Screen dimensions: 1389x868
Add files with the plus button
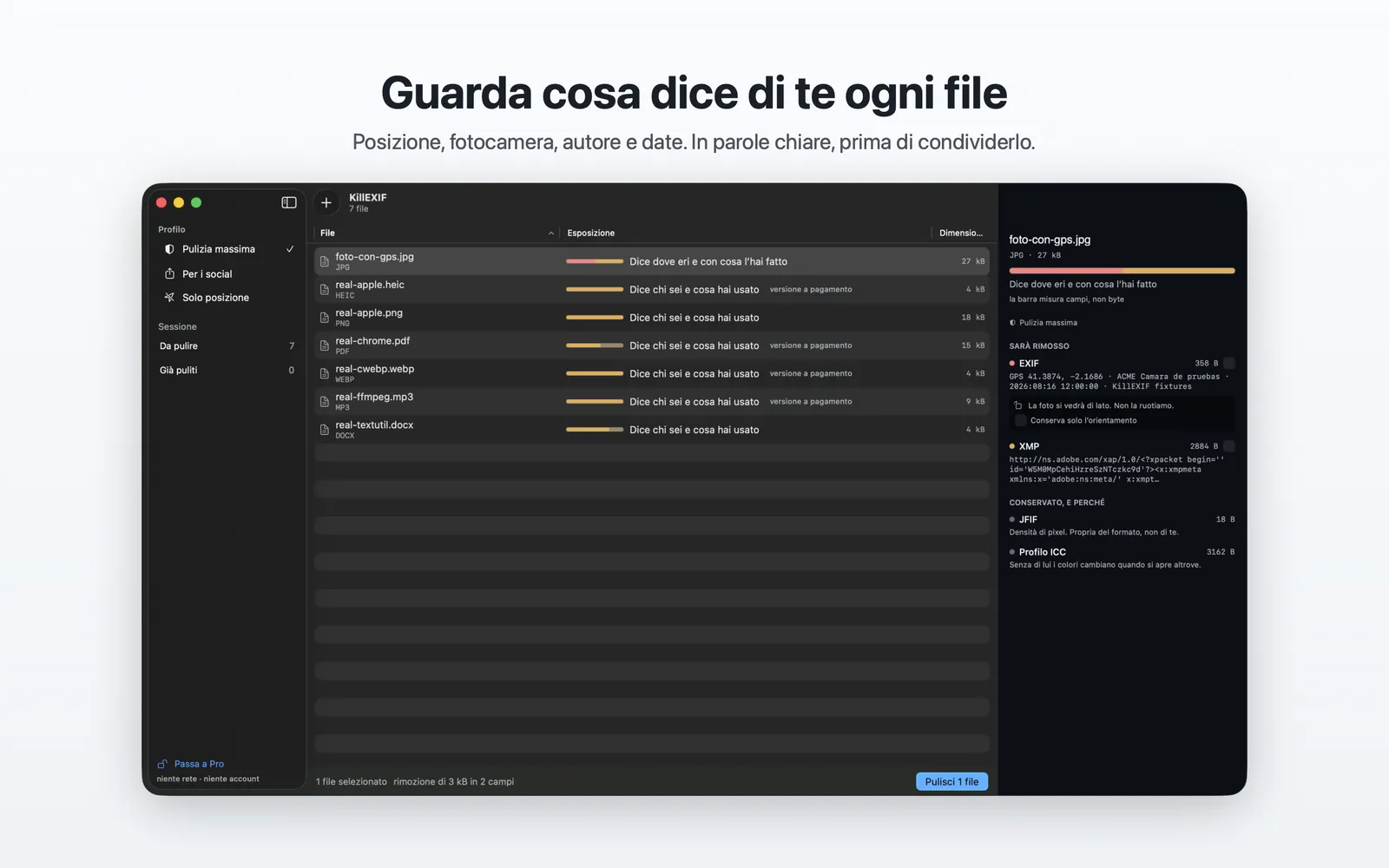point(326,202)
